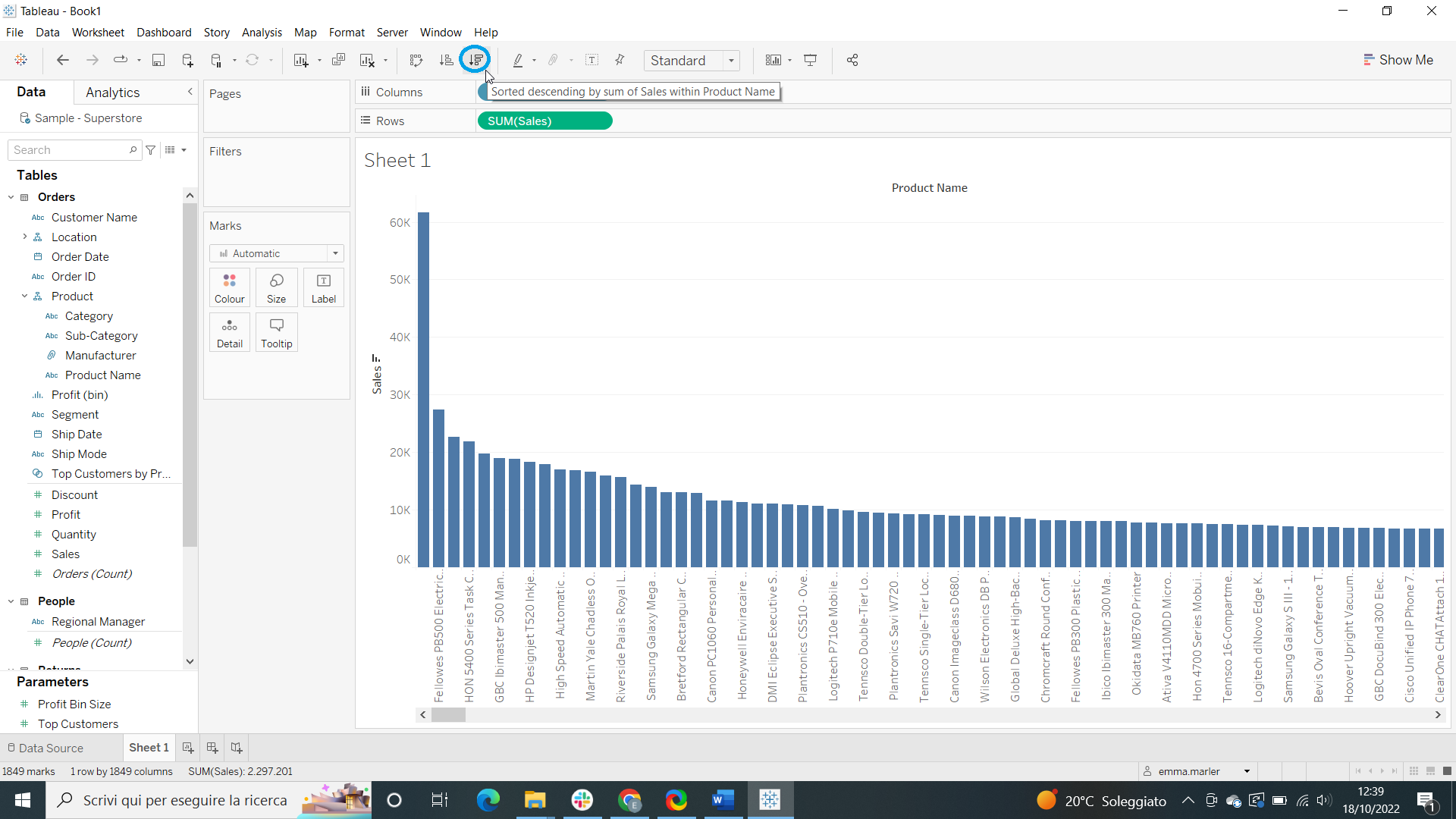The image size is (1456, 819).
Task: Switch to the Data Source tab
Action: (45, 748)
